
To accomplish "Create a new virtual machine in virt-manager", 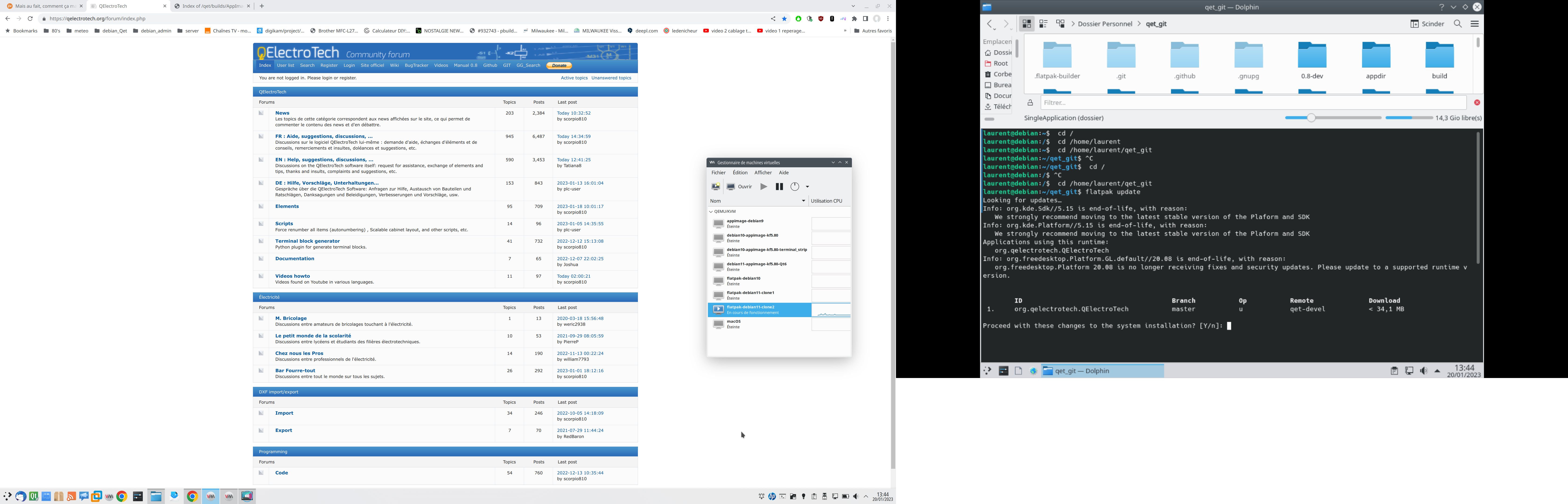I will coord(716,187).
